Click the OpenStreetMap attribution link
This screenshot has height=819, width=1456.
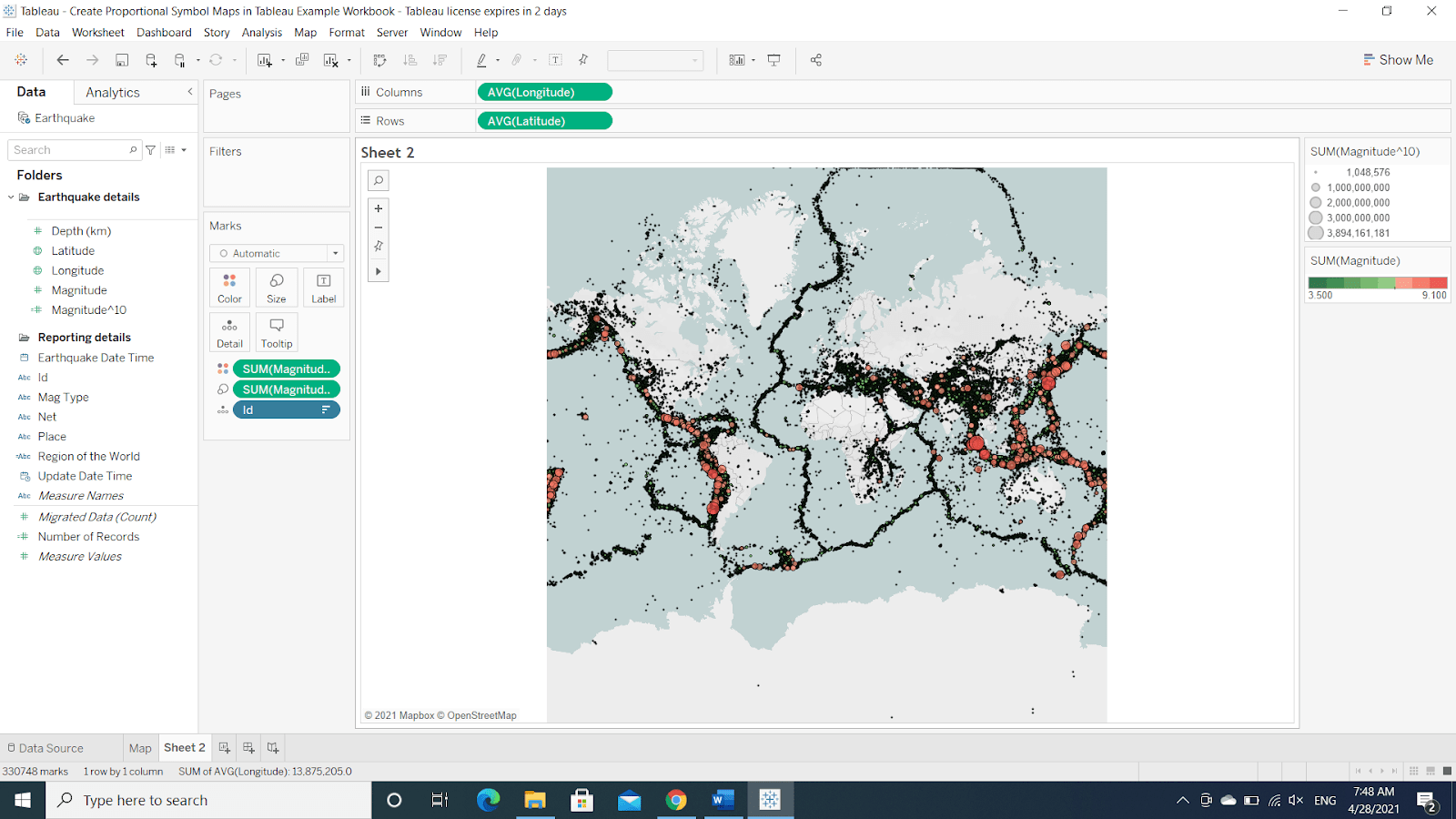pos(481,715)
